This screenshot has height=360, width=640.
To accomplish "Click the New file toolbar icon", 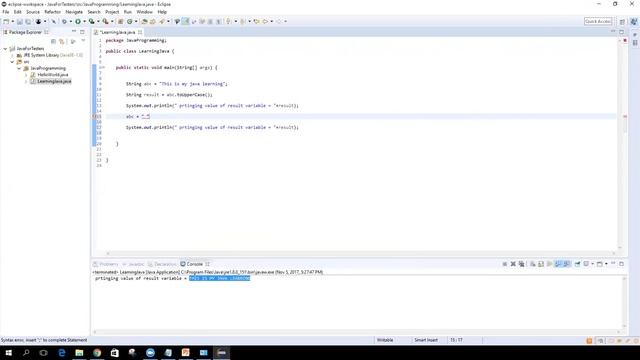I will pyautogui.click(x=6, y=21).
